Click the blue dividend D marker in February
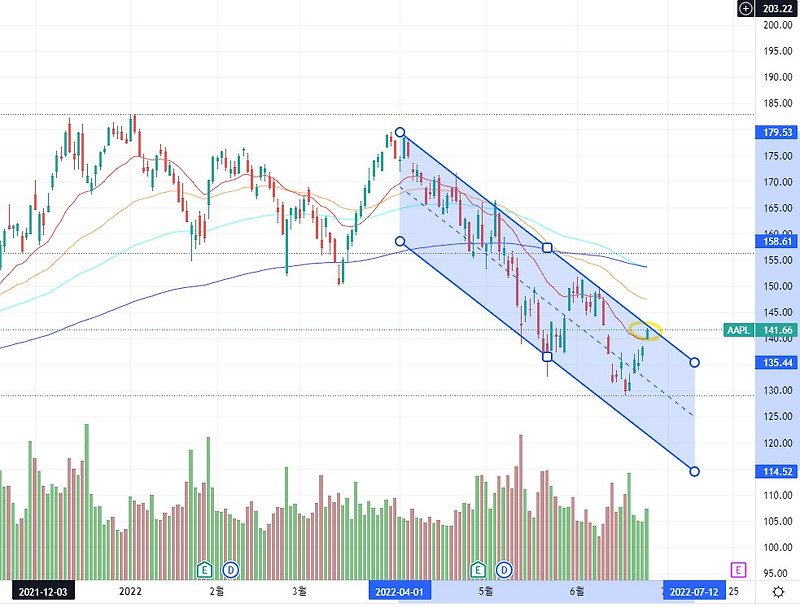The height and width of the screenshot is (607, 800). 231,569
